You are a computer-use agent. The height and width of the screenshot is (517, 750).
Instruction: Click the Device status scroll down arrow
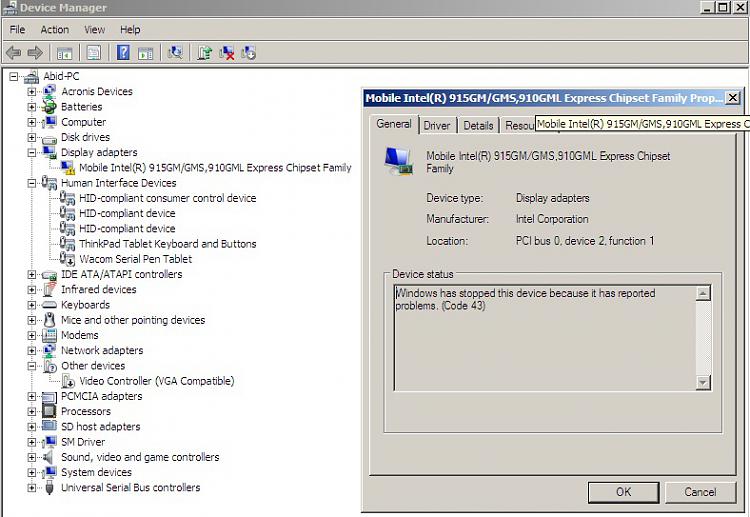pyautogui.click(x=702, y=382)
